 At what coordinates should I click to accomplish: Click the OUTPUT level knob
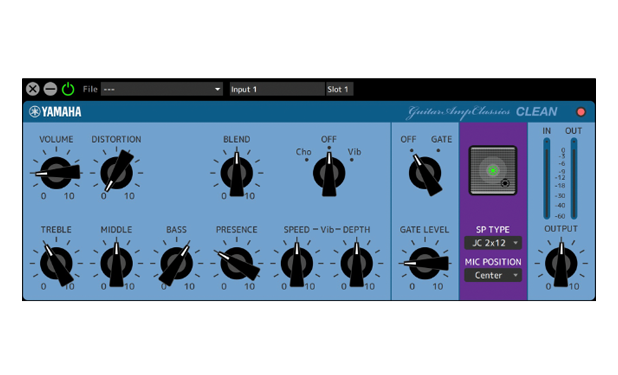[561, 263]
